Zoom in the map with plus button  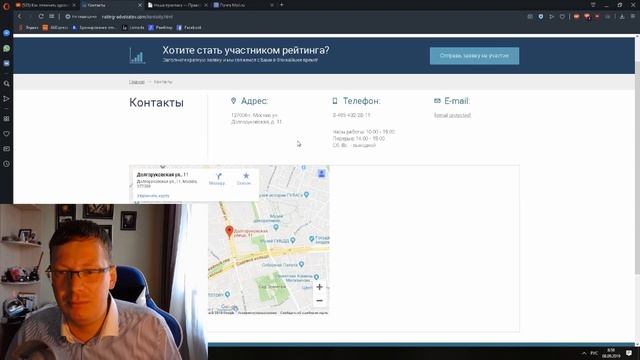(320, 287)
